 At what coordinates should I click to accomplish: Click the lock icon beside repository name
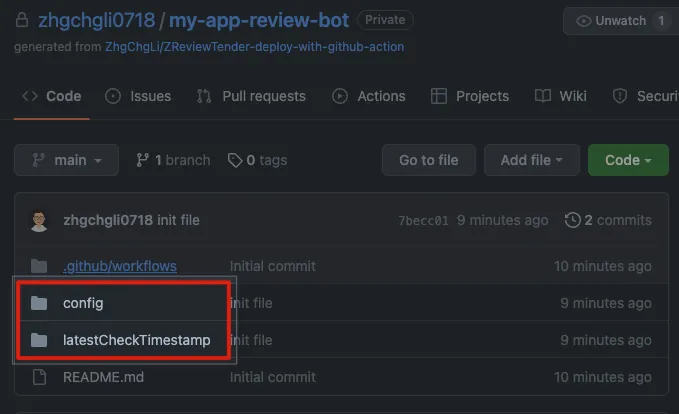point(22,21)
